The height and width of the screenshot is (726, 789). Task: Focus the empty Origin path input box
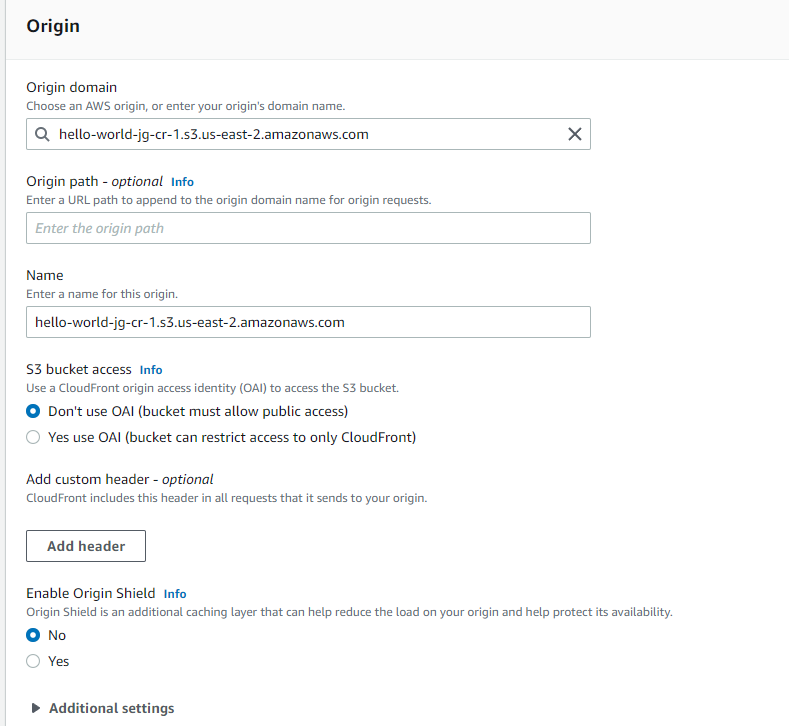(x=308, y=228)
